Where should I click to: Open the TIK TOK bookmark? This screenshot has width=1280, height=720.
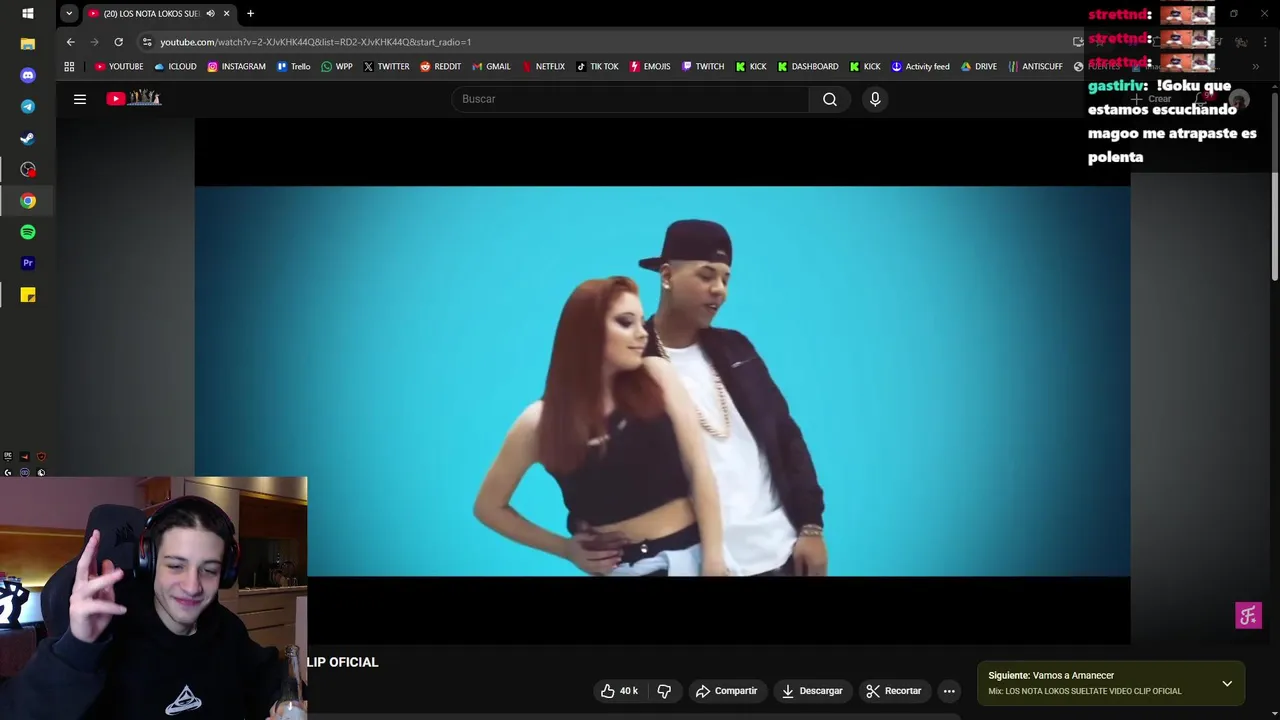click(597, 67)
